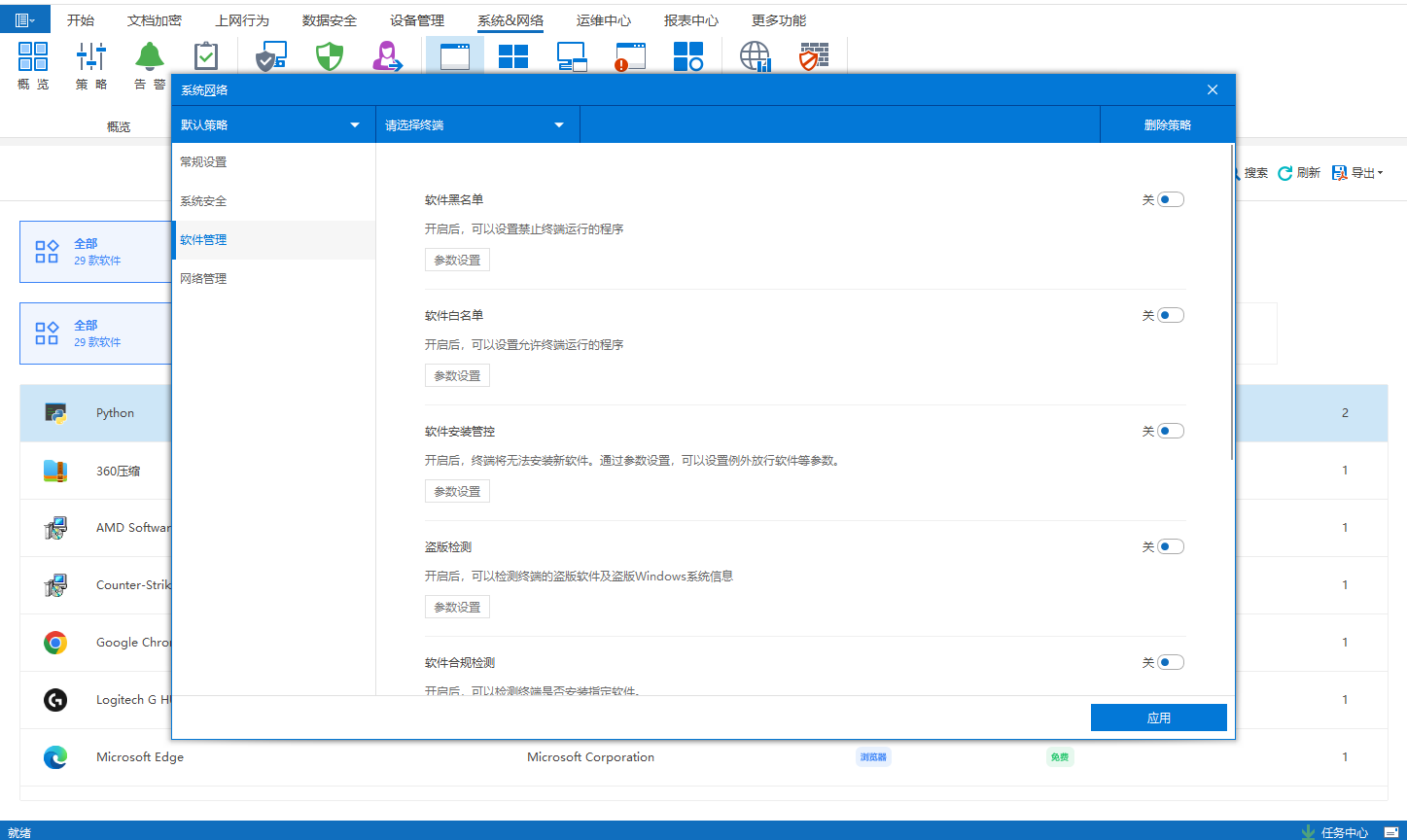Open the 策略 policy sliders icon
Image resolution: width=1407 pixels, height=840 pixels.
[x=91, y=56]
